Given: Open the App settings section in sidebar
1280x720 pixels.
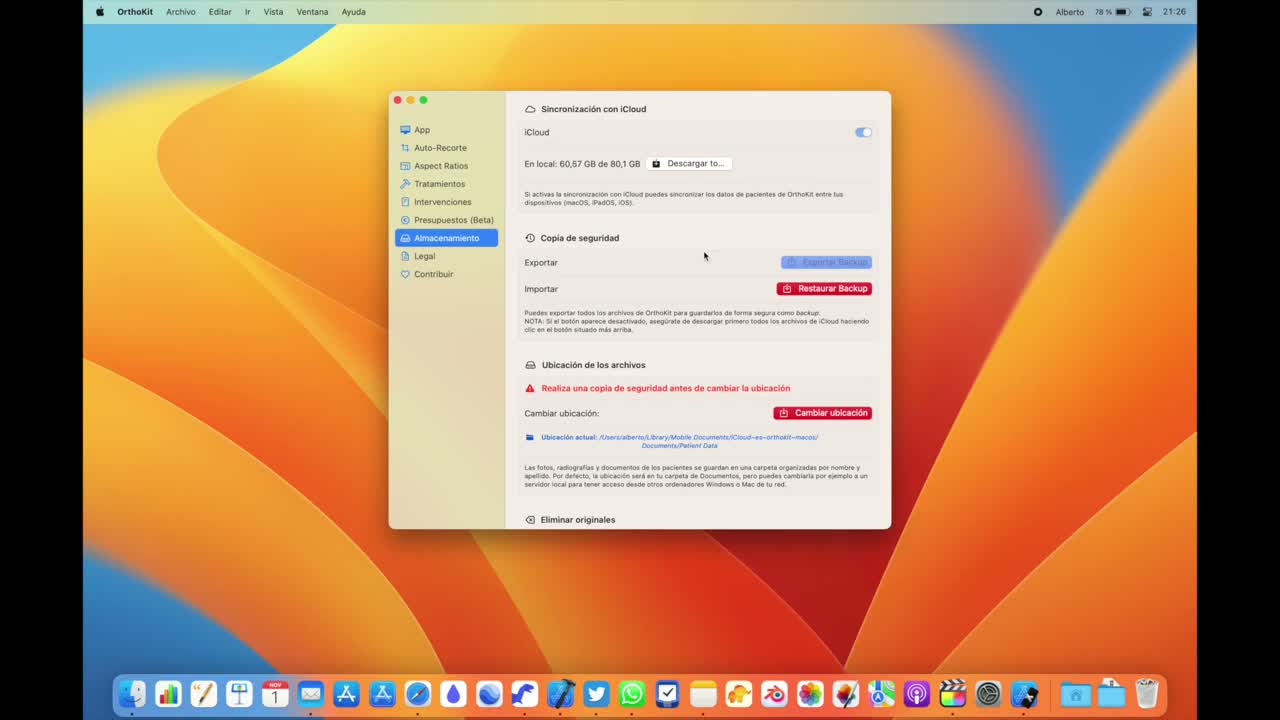Looking at the screenshot, I should [x=446, y=130].
